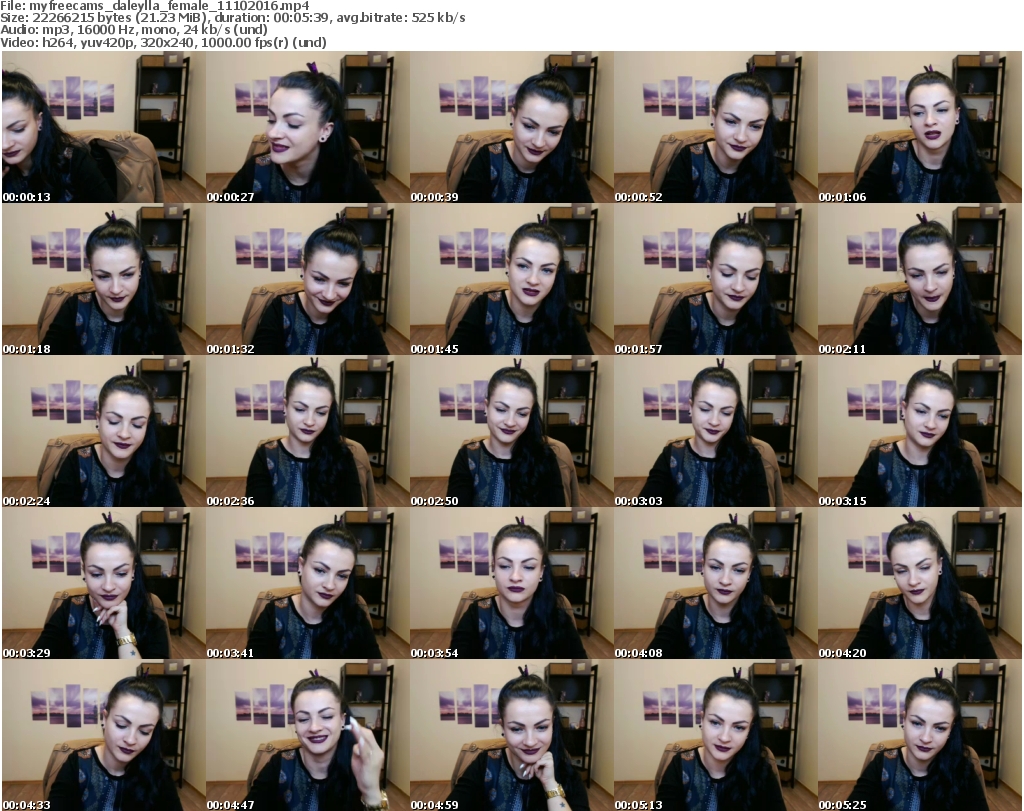Choose the thumbnail marked 00:03:41
Viewport: 1024px width, 811px height.
308,583
